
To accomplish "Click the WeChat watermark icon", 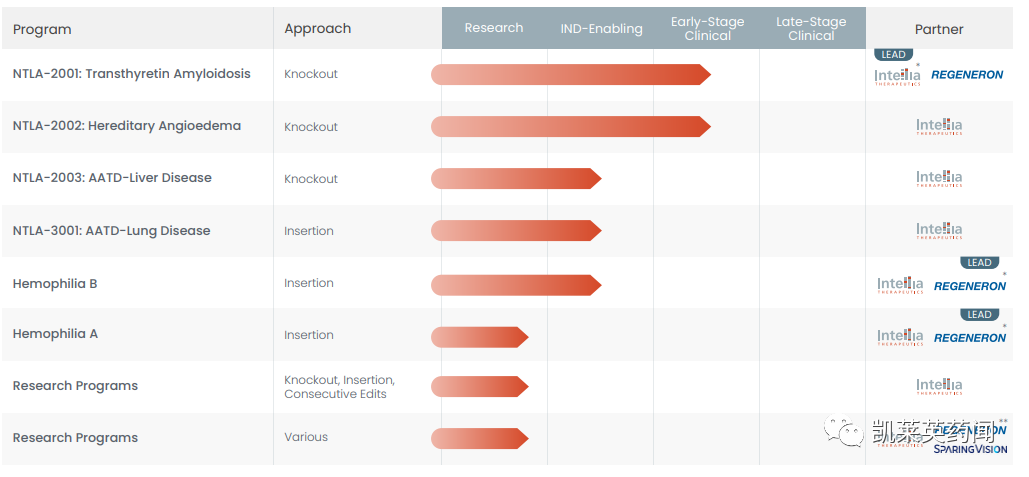I will point(852,431).
